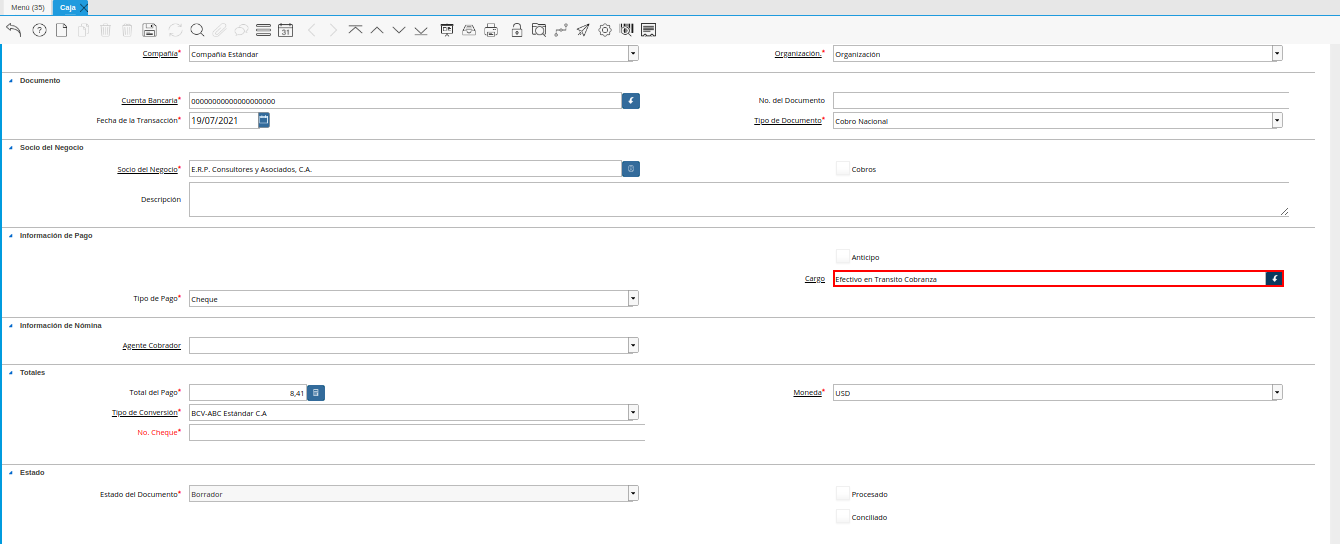Click the Cargo label link

point(815,279)
